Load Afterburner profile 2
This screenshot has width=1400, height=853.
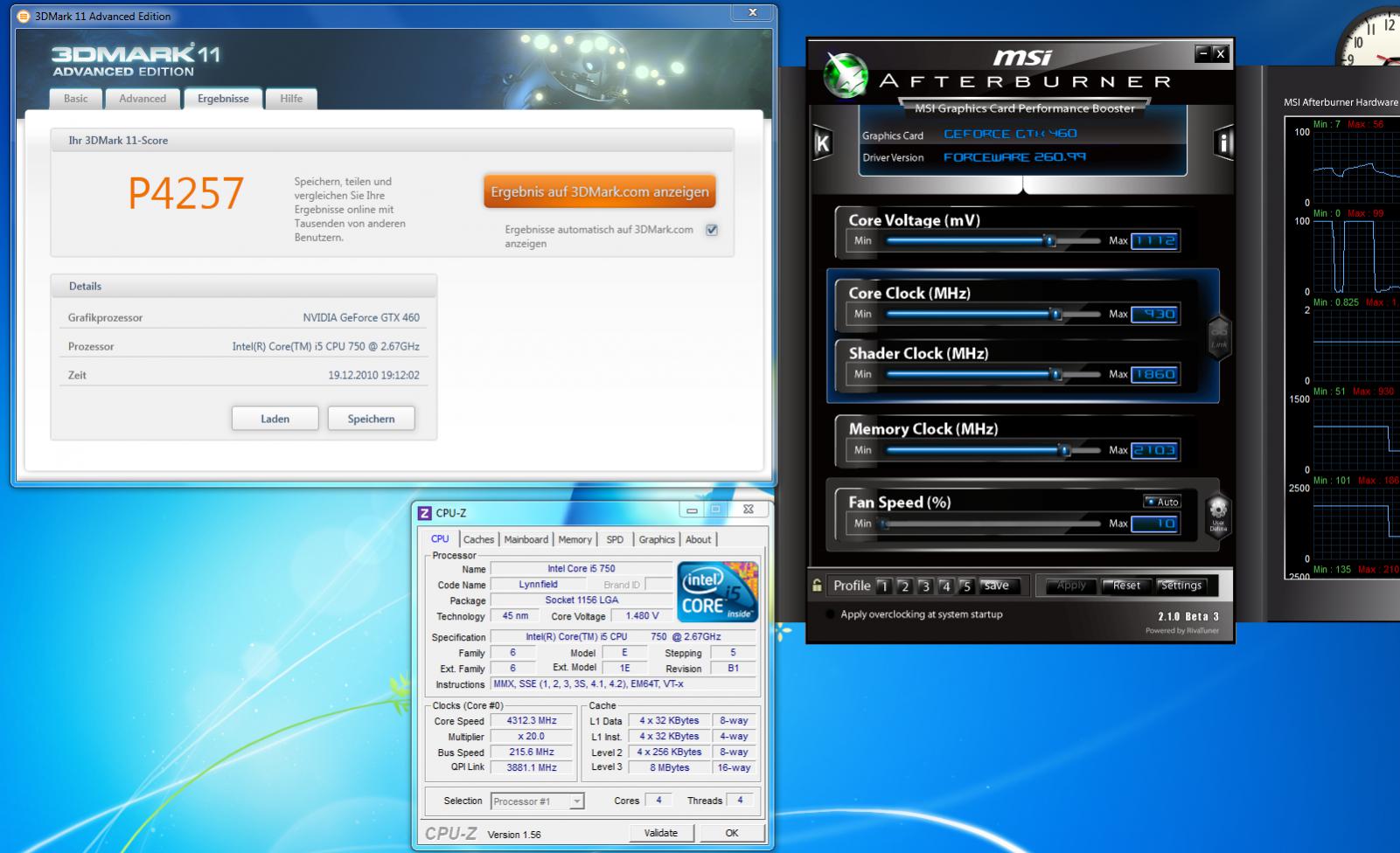[904, 586]
